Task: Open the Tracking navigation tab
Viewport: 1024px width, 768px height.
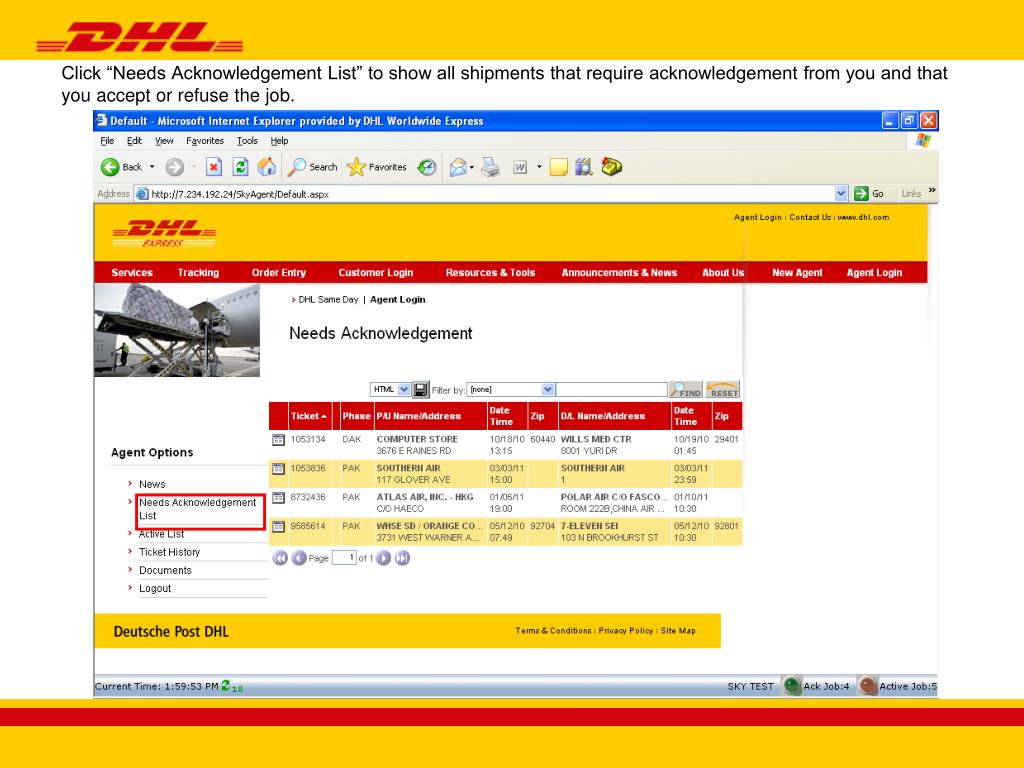Action: pyautogui.click(x=199, y=273)
